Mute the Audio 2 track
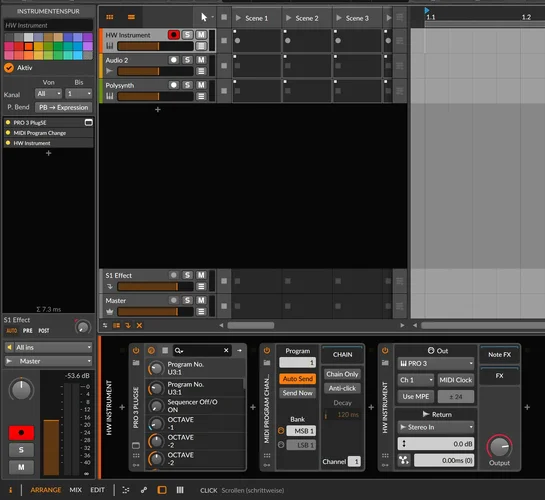Image resolution: width=545 pixels, height=500 pixels. pyautogui.click(x=201, y=60)
